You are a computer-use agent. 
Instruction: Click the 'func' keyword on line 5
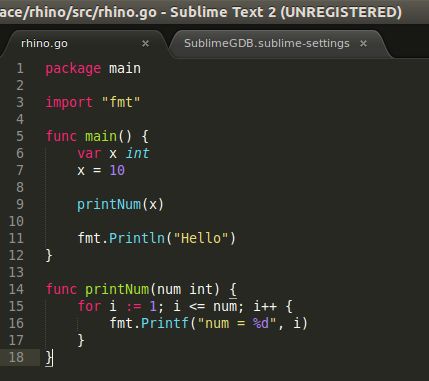(x=61, y=136)
